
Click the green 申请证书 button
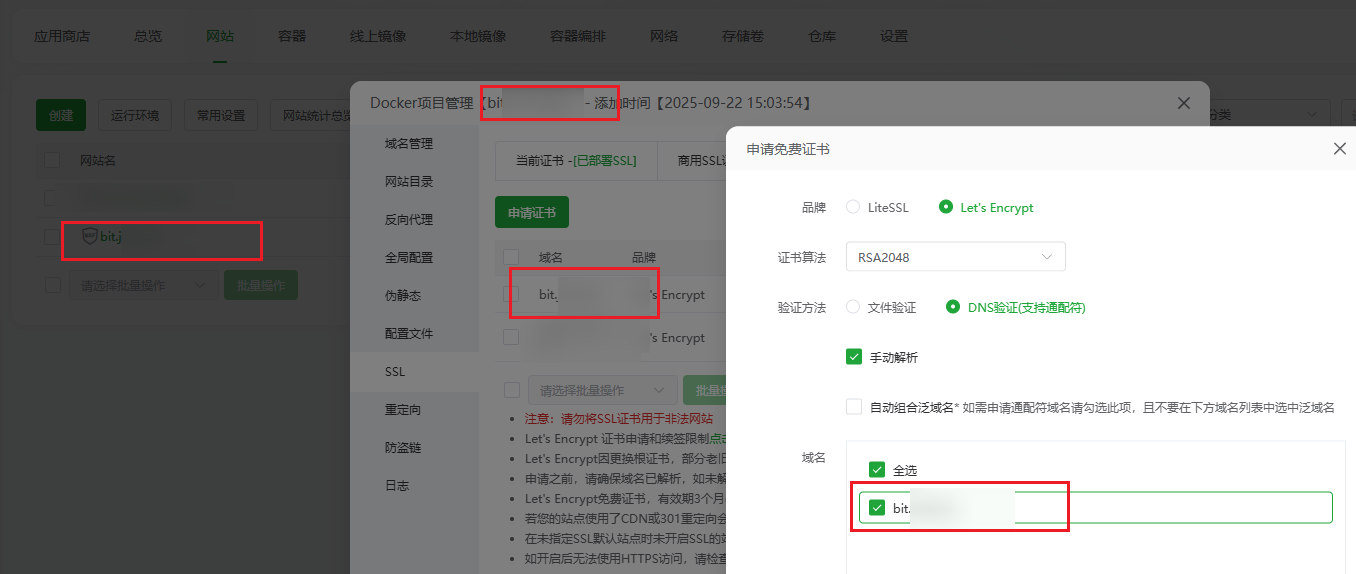click(532, 213)
